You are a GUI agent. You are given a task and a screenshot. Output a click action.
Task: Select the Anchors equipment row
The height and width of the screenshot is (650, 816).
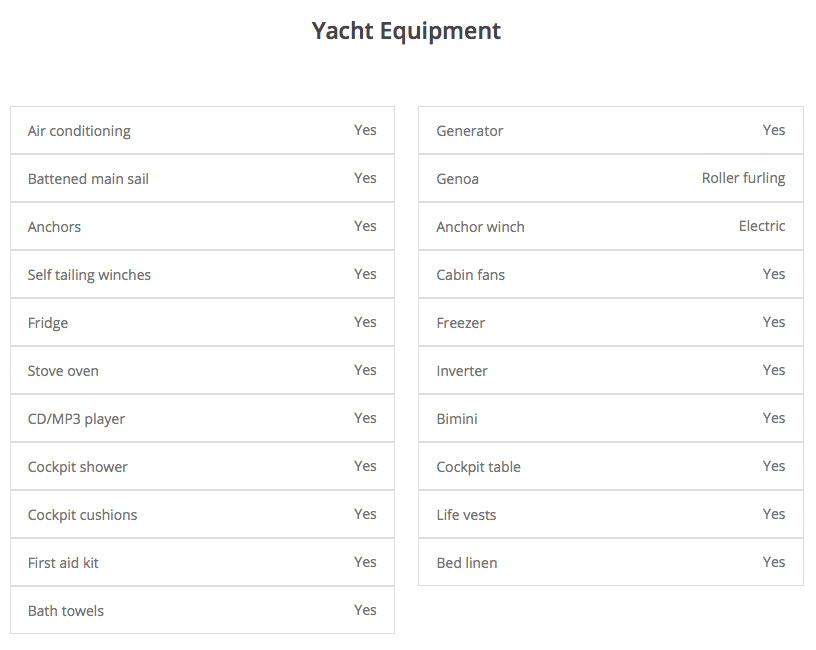pos(202,226)
